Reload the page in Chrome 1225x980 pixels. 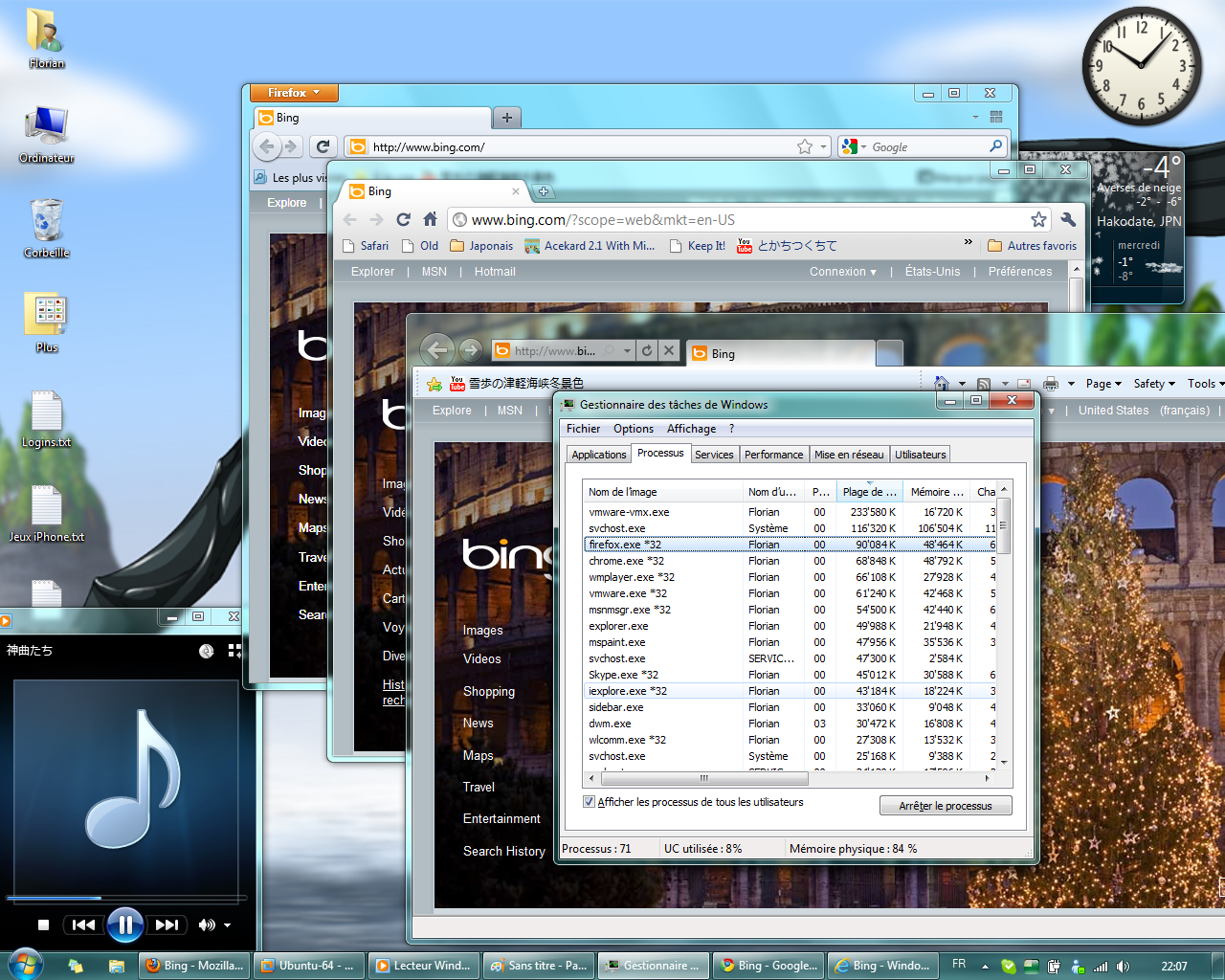(x=403, y=220)
